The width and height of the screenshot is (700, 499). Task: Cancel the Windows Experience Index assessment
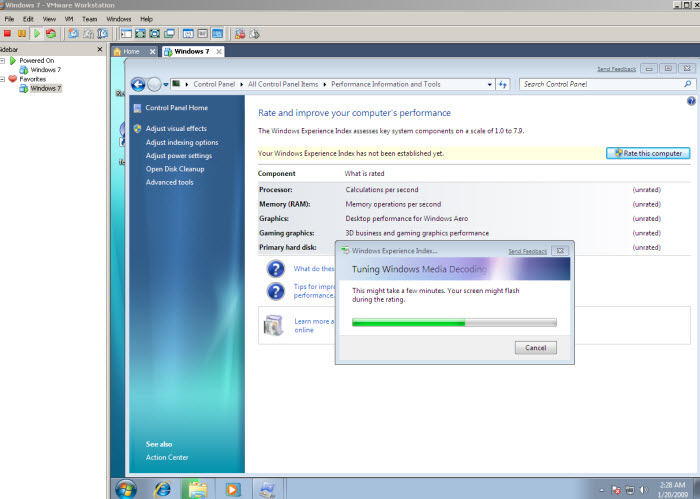pyautogui.click(x=535, y=348)
